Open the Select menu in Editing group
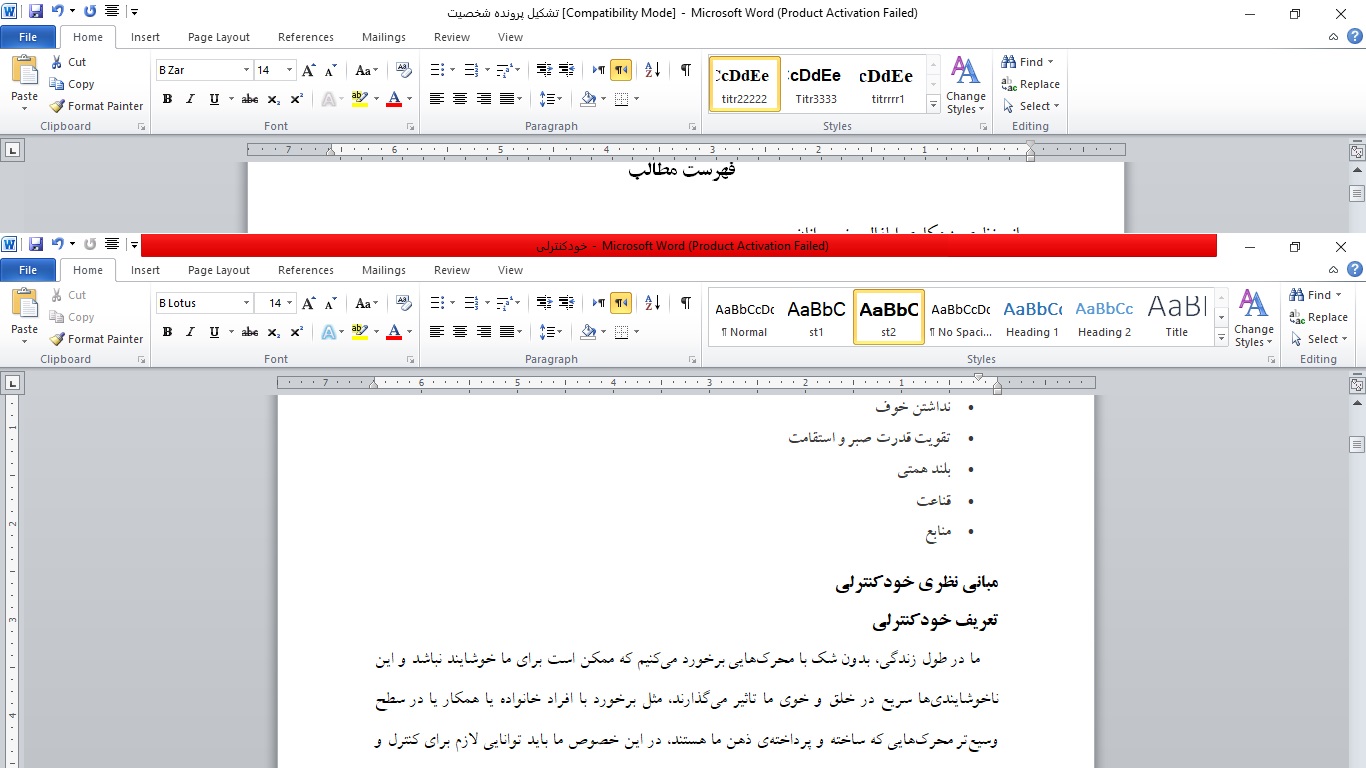1366x768 pixels. pos(1318,339)
